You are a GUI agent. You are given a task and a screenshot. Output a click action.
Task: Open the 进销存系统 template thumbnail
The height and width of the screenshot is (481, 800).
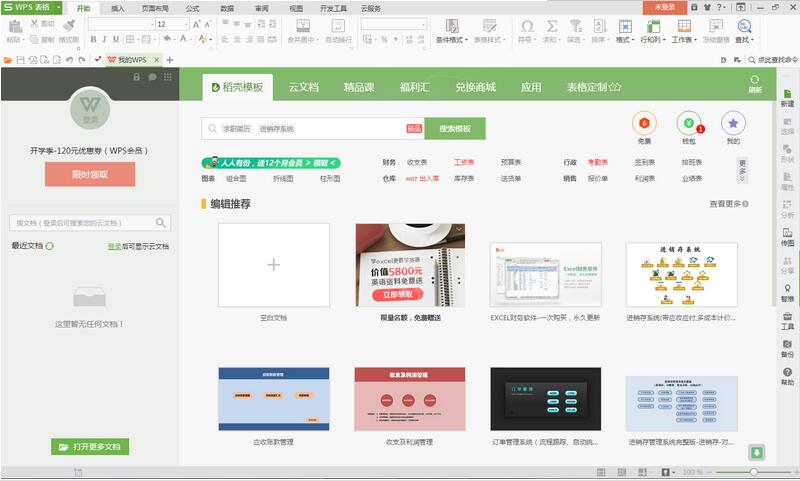coord(681,274)
